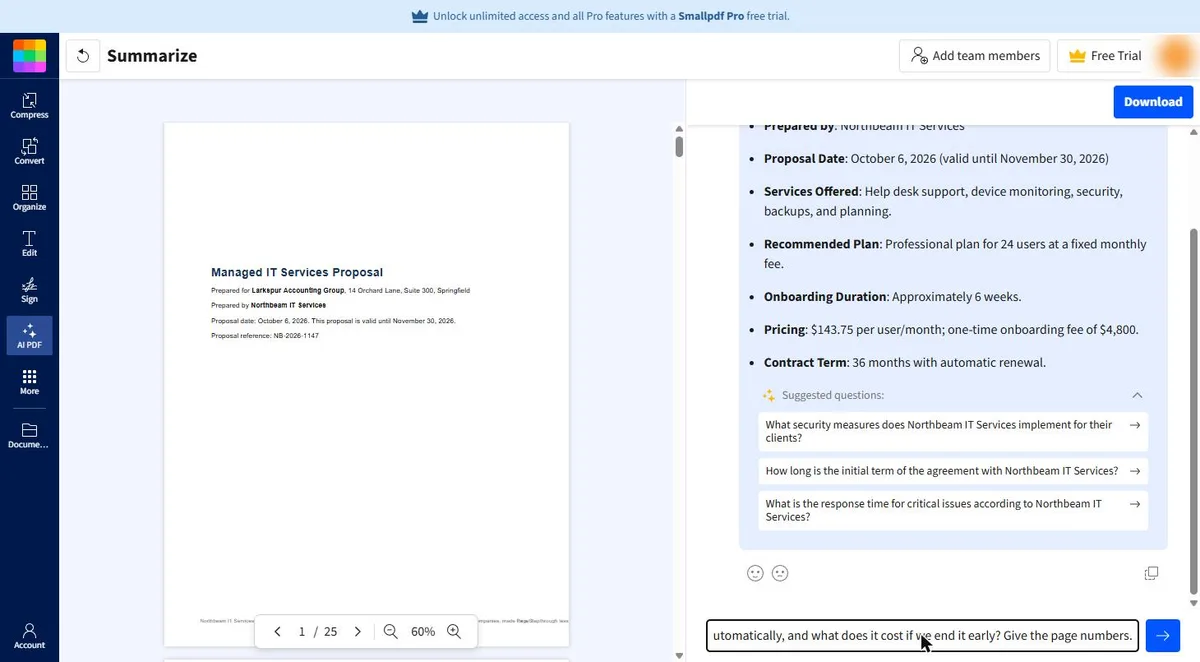Open the Documents folder in sidebar

(x=29, y=435)
